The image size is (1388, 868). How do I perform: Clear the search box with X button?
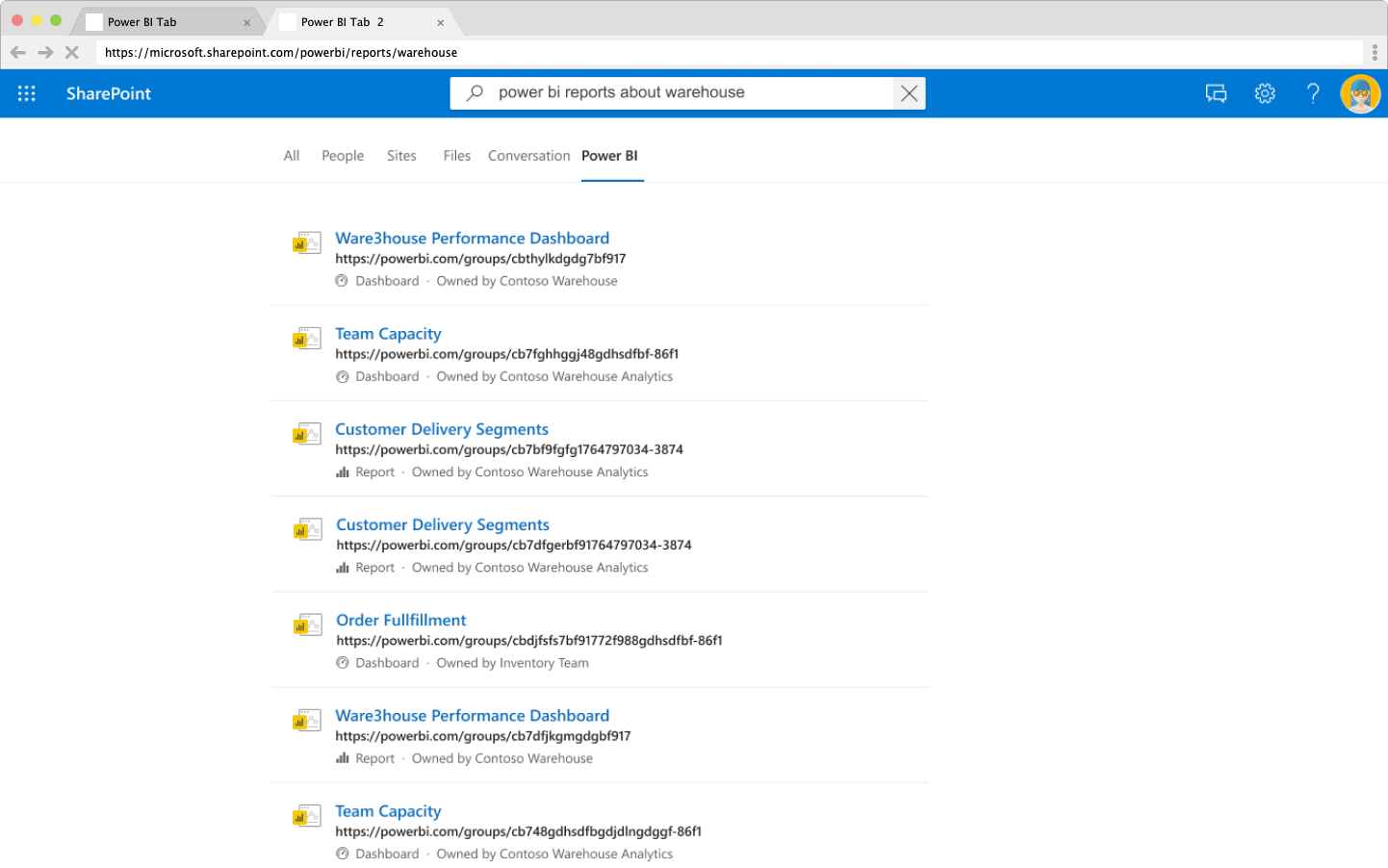[x=909, y=93]
